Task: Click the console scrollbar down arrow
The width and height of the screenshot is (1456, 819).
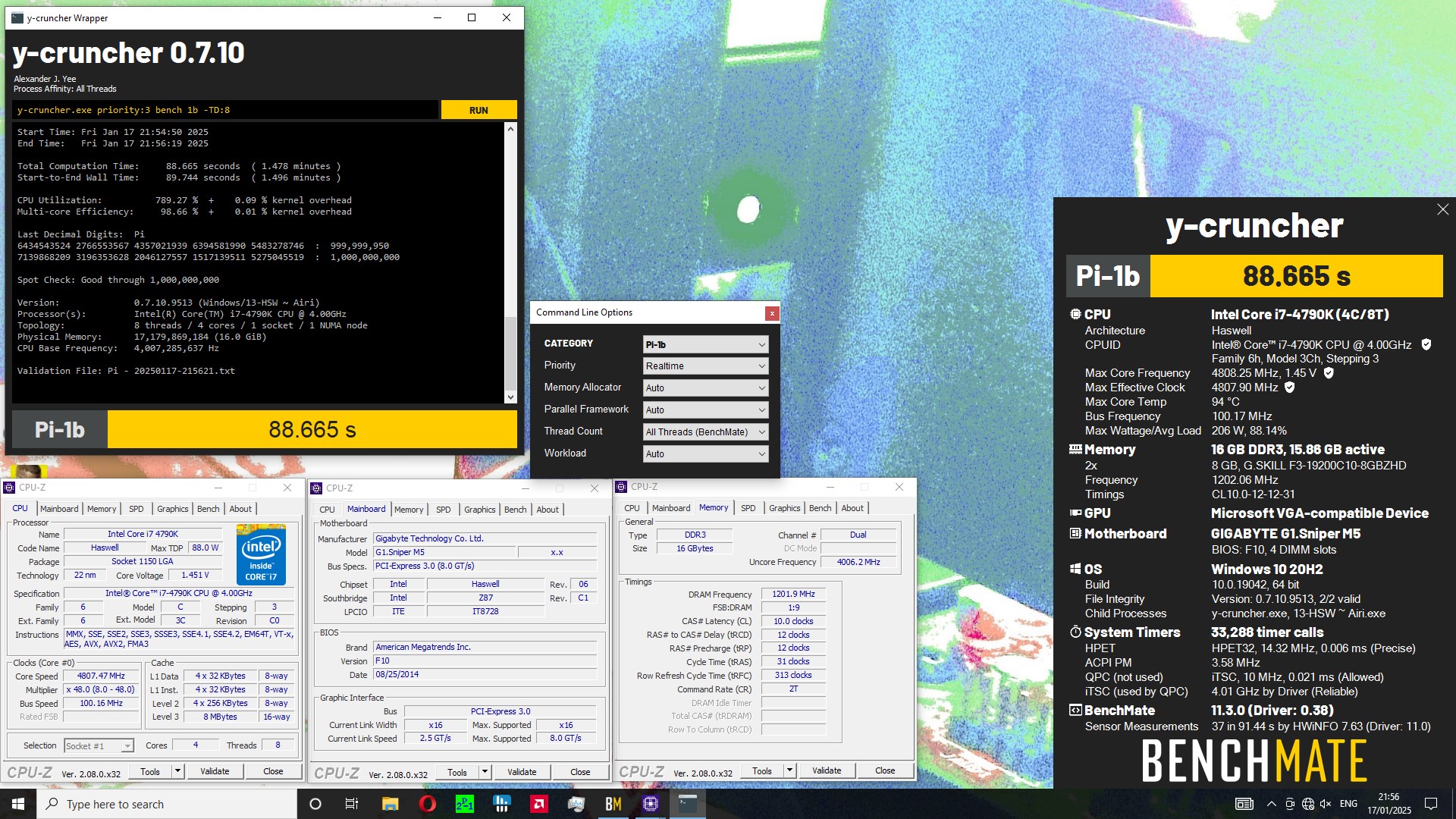Action: (x=510, y=397)
